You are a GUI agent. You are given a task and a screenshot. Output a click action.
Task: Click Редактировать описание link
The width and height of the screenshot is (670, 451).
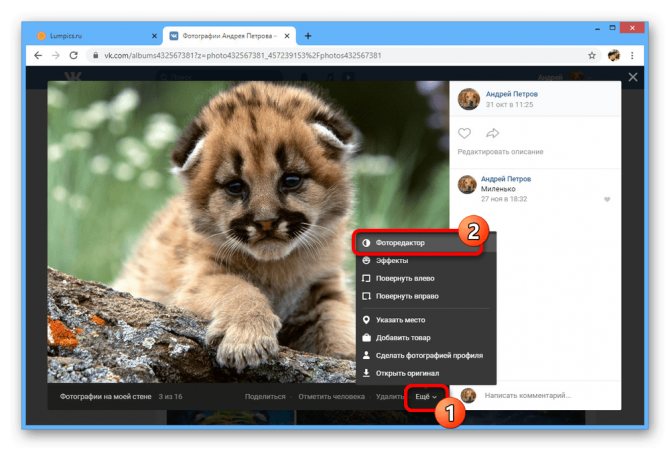tap(500, 152)
